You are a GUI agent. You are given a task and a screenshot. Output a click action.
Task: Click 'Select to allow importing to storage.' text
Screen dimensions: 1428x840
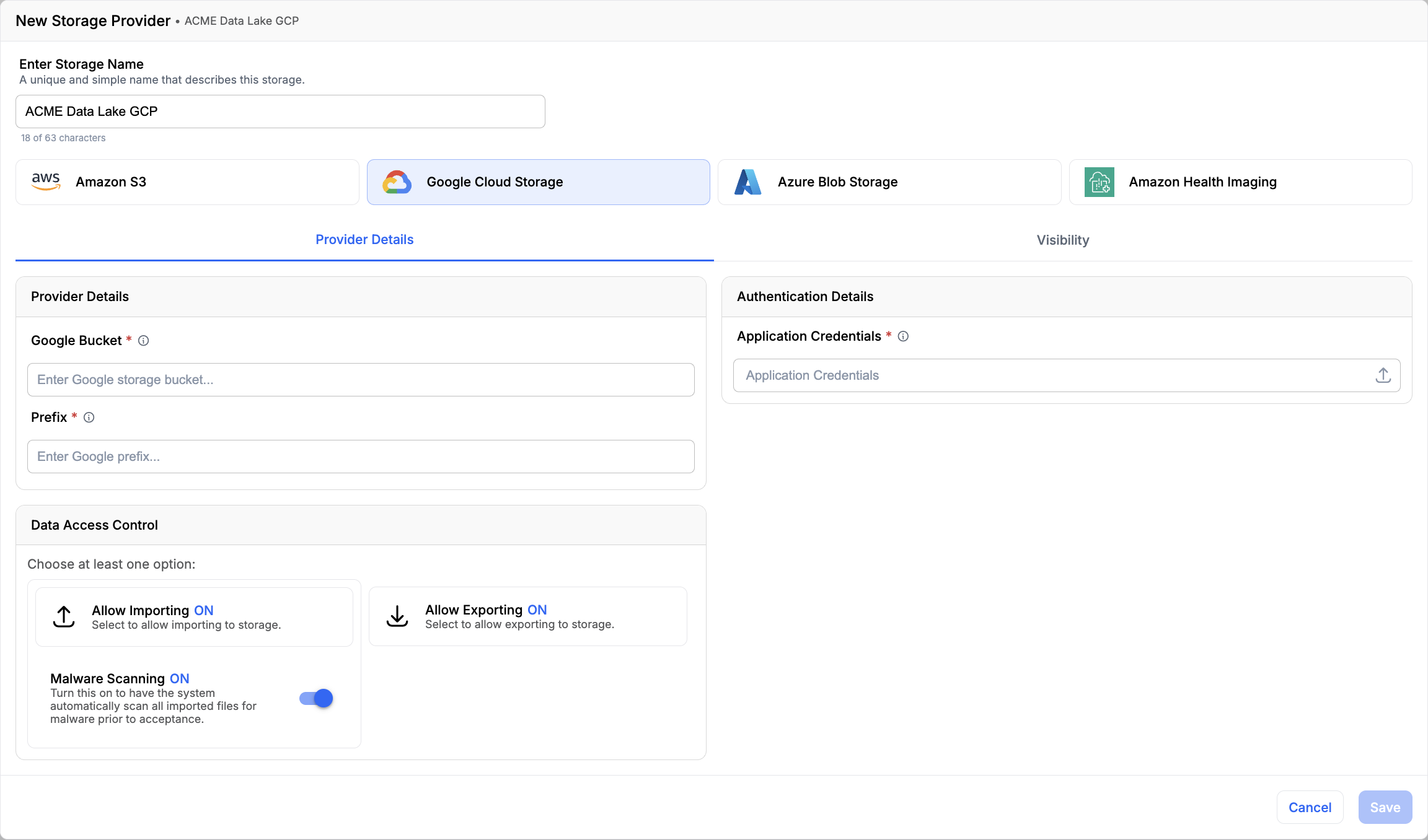pyautogui.click(x=186, y=625)
